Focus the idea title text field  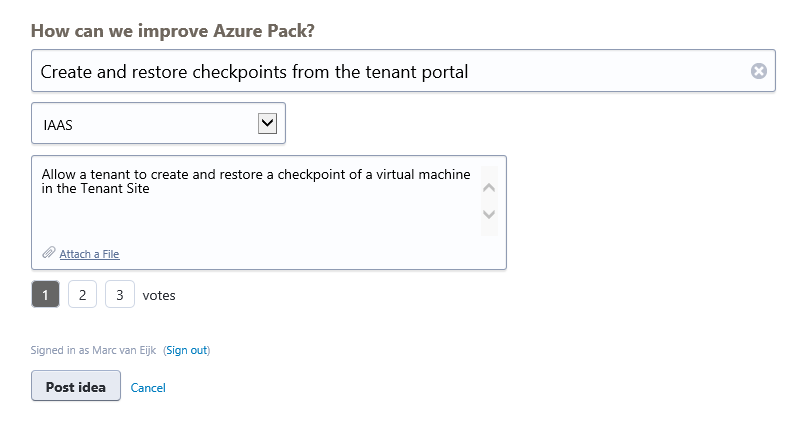pos(390,71)
